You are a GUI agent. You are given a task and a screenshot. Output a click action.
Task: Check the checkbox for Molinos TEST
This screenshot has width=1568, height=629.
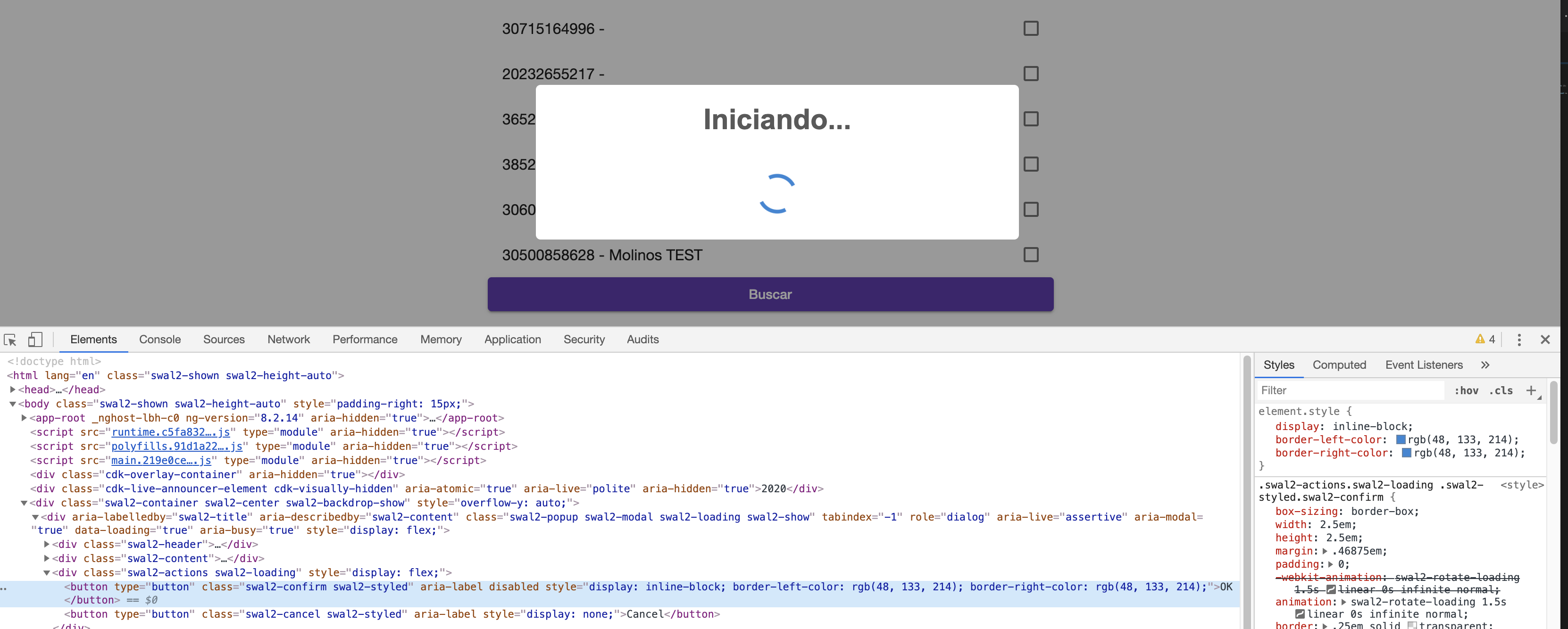point(1031,255)
